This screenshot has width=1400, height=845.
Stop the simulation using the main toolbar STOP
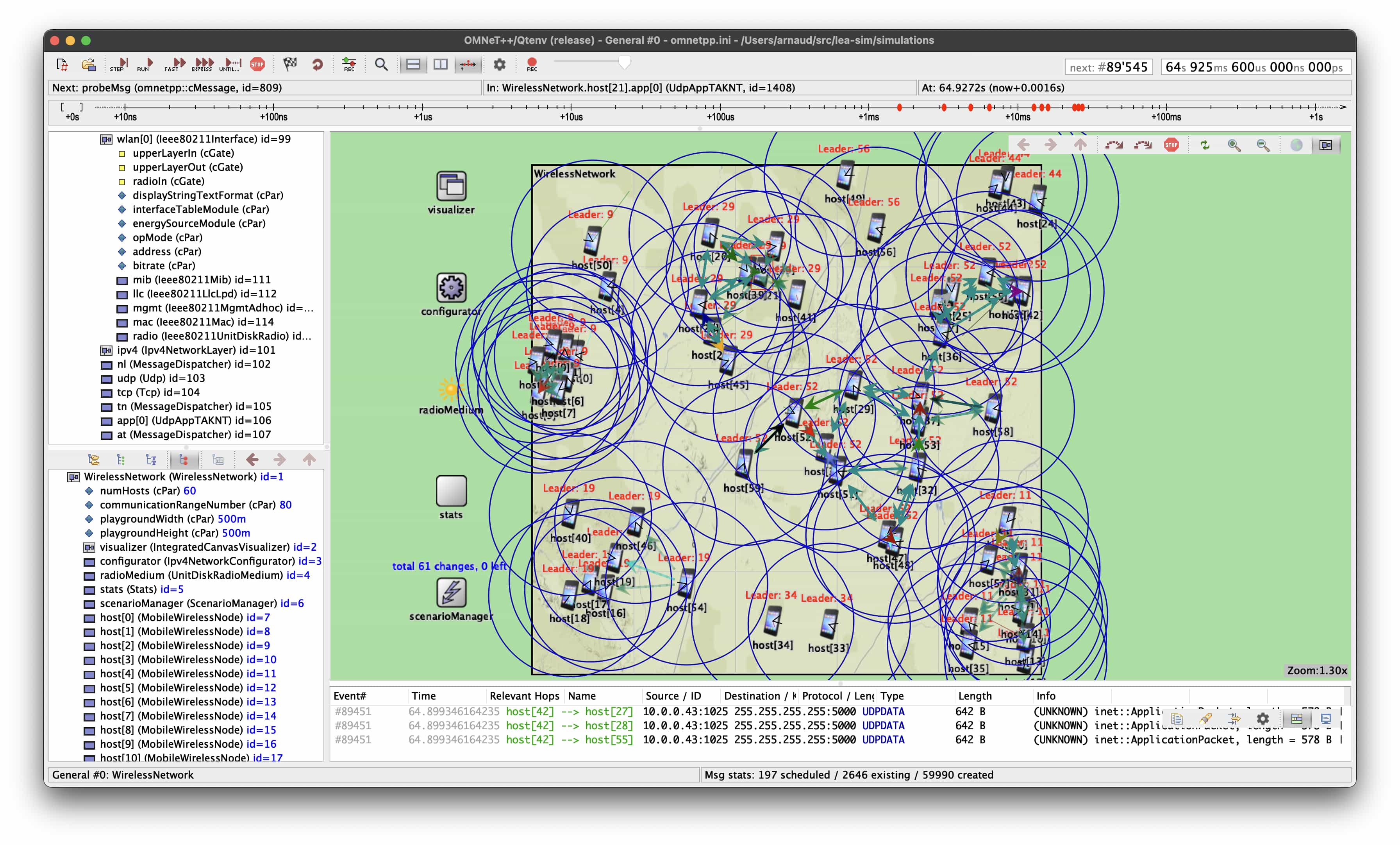[257, 64]
